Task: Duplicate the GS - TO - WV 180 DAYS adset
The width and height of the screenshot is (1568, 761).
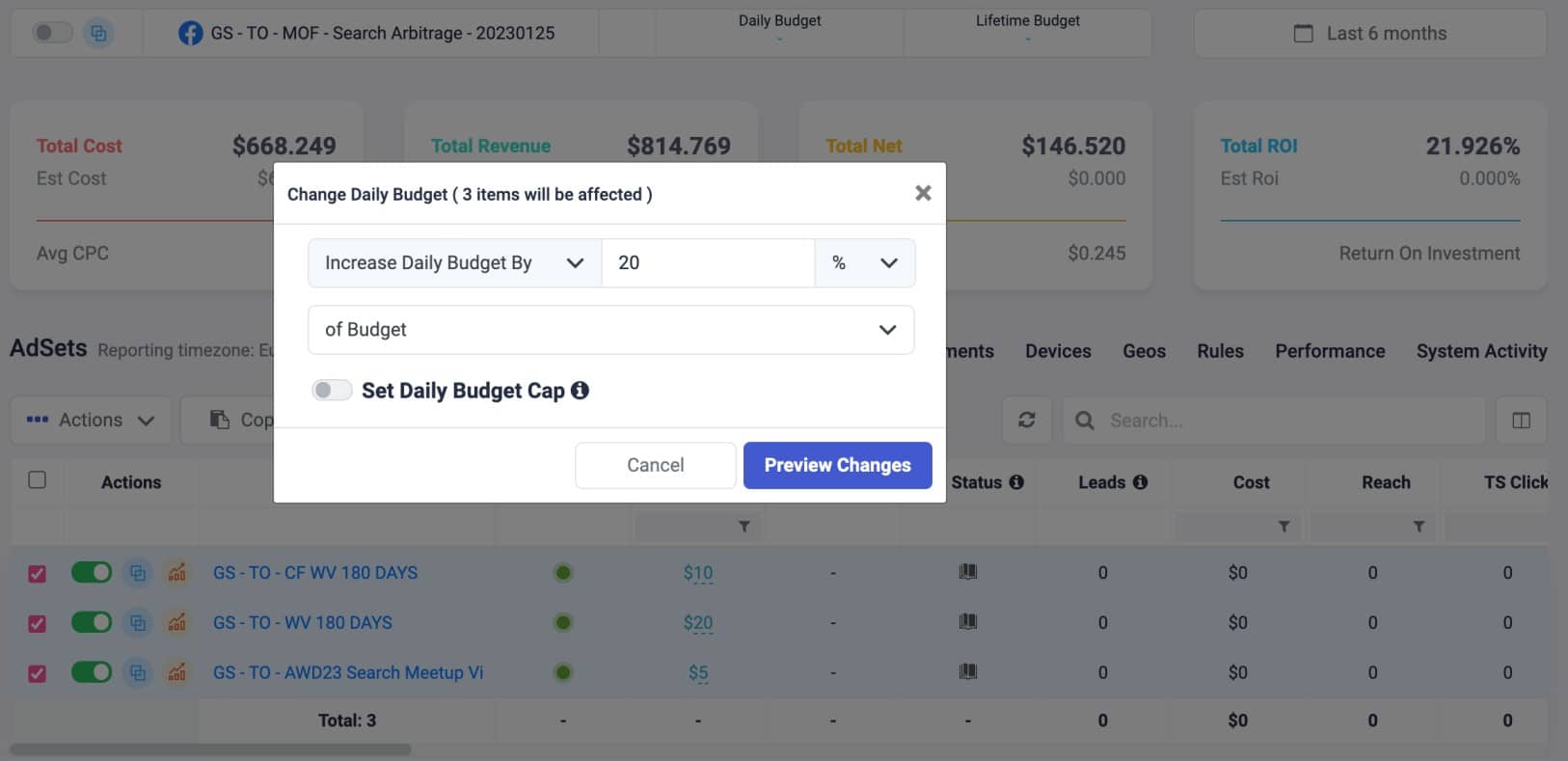Action: point(138,623)
